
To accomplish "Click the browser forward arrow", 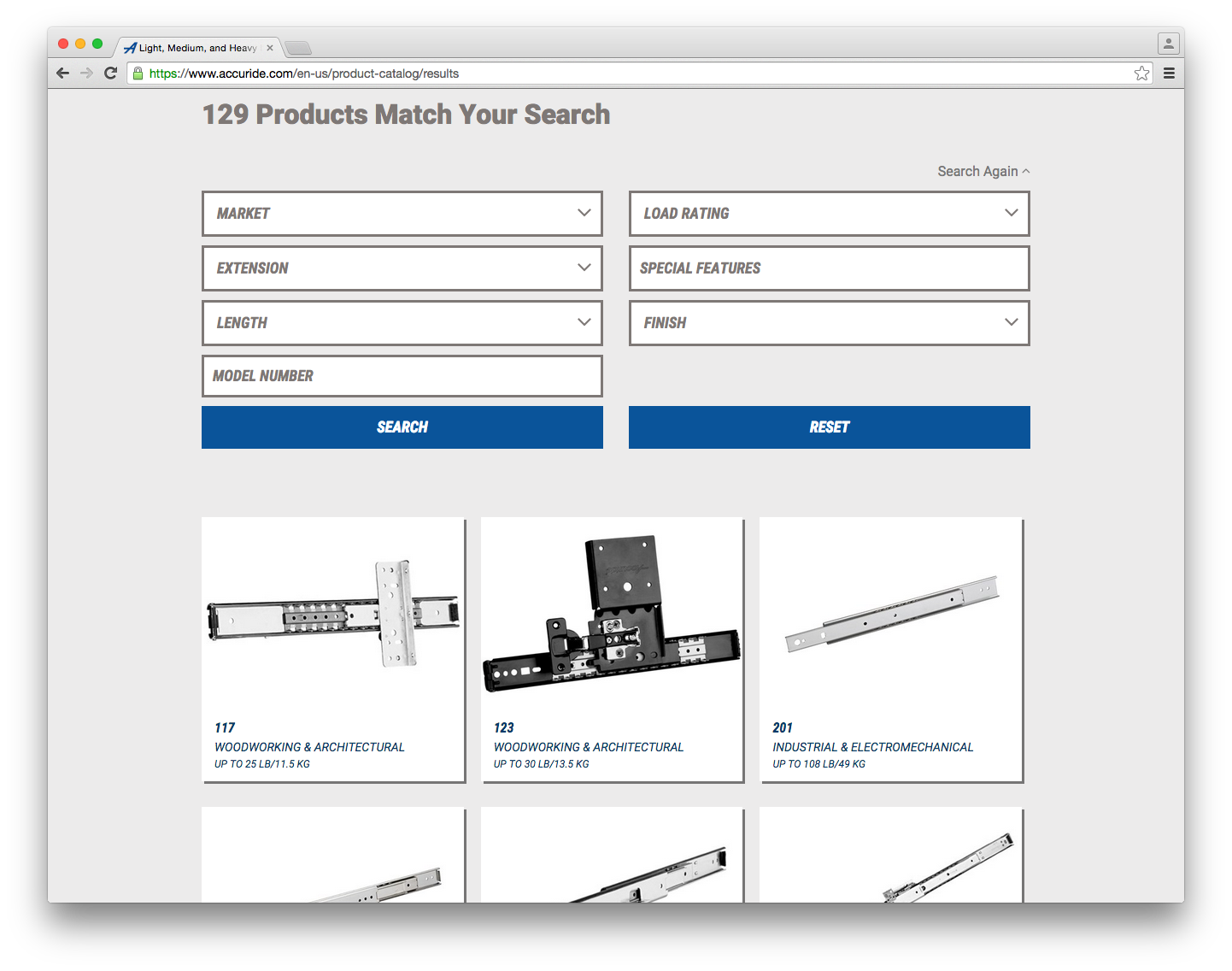I will coord(86,73).
